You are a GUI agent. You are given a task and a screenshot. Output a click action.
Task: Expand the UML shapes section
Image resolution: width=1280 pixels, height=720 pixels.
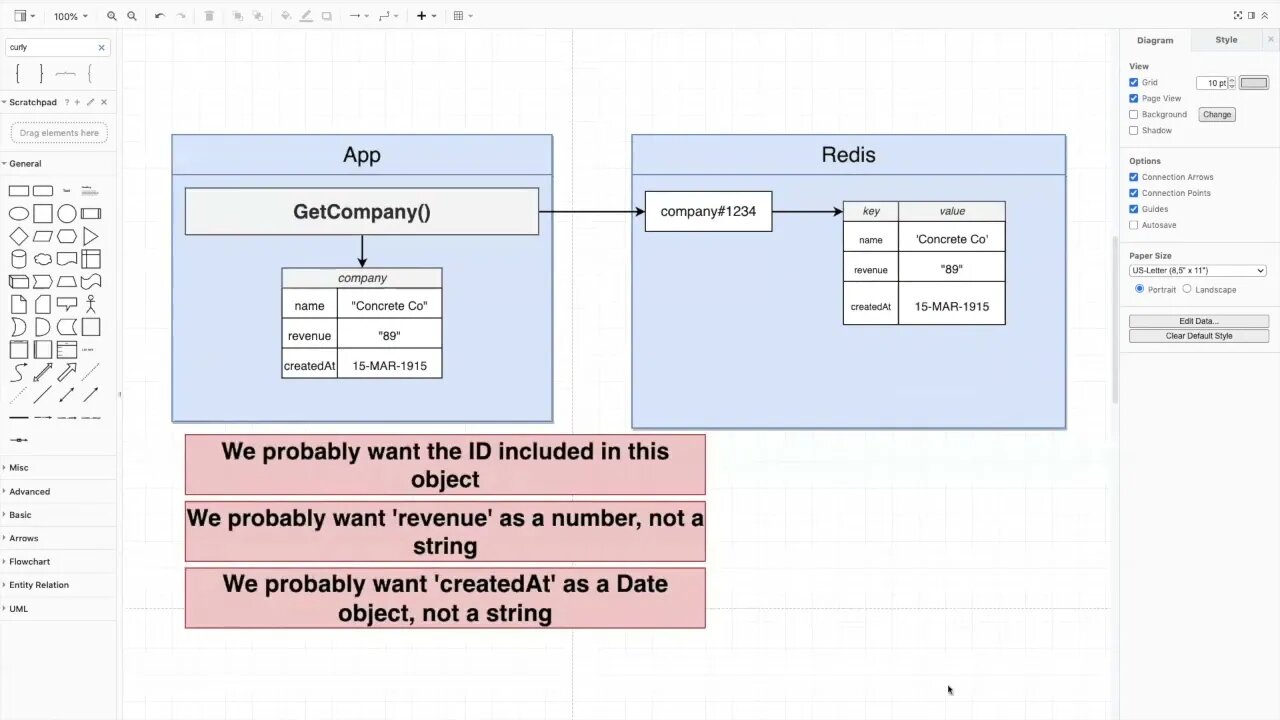point(58,608)
